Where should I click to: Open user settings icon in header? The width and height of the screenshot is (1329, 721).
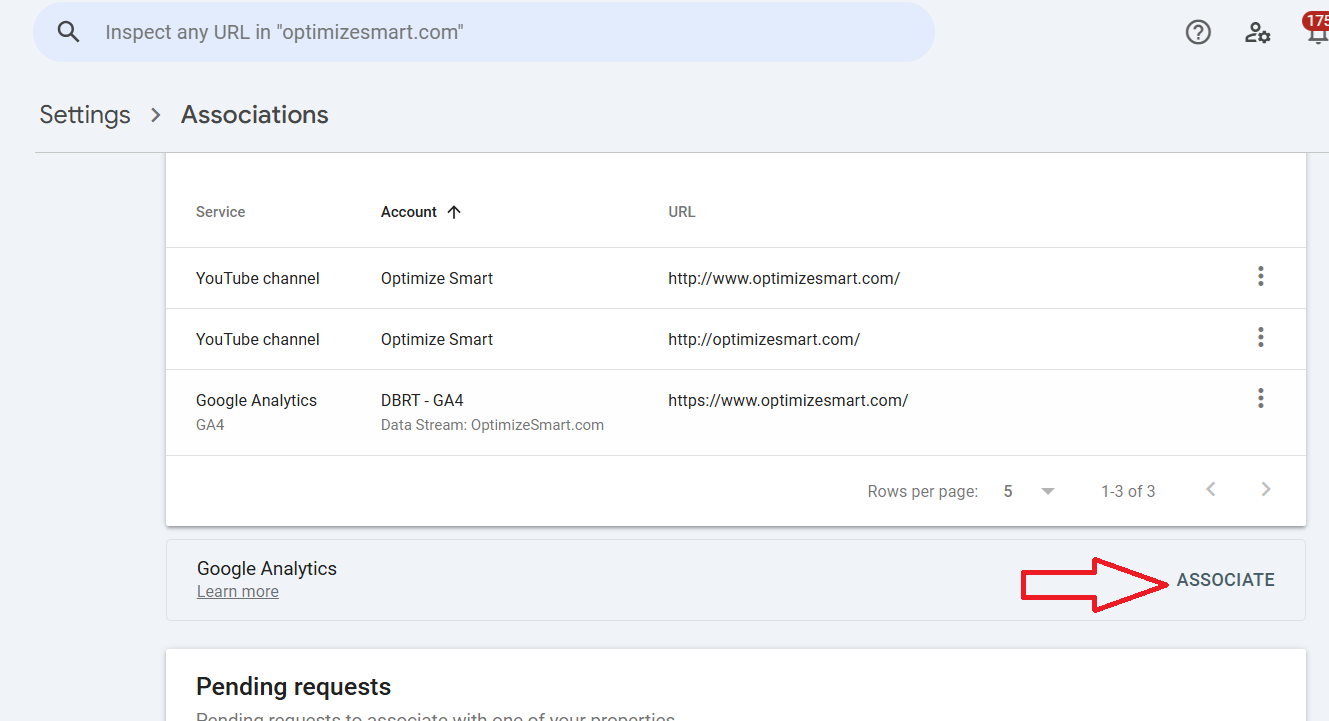click(1257, 32)
